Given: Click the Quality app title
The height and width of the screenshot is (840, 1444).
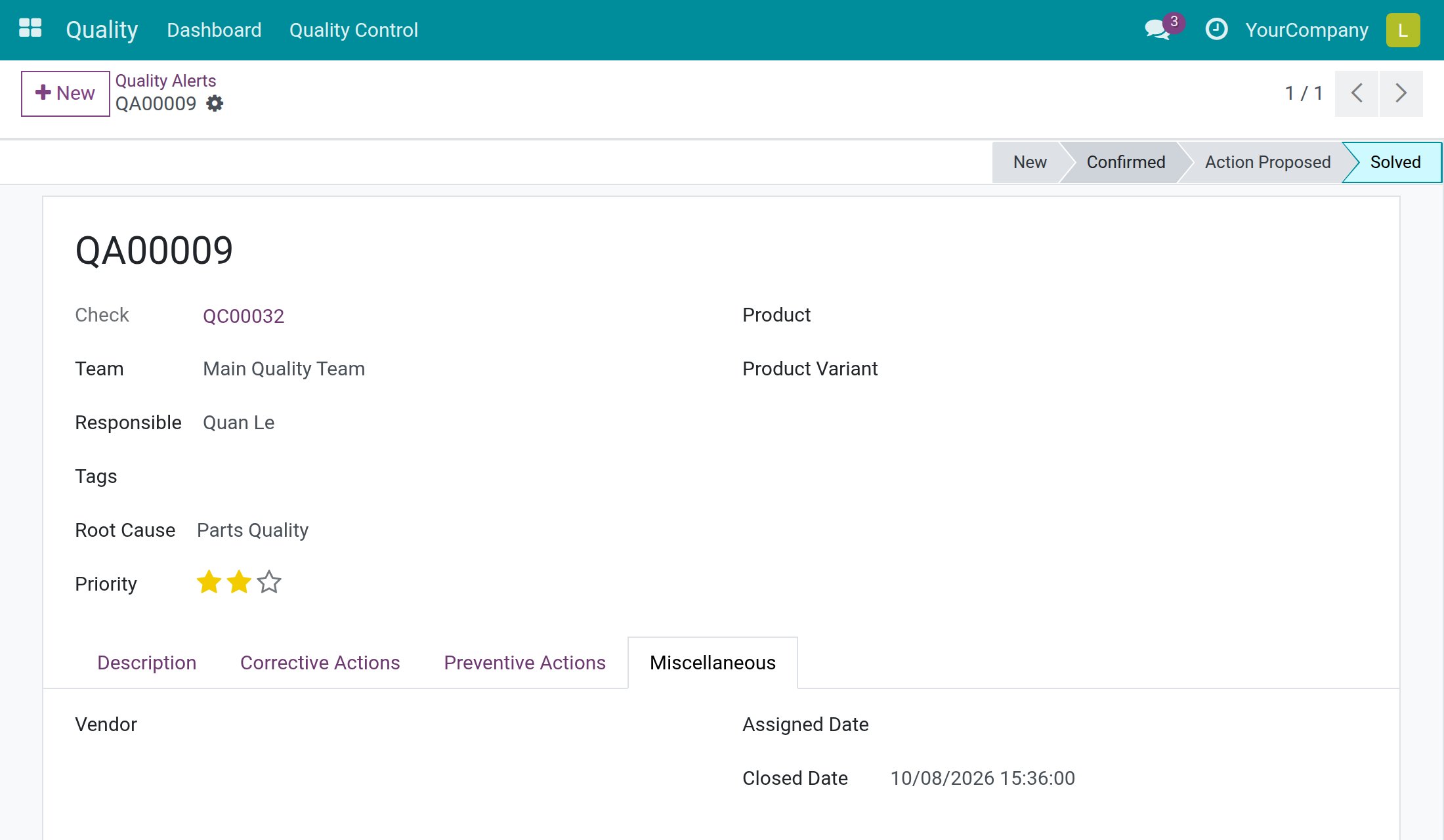Looking at the screenshot, I should (102, 30).
